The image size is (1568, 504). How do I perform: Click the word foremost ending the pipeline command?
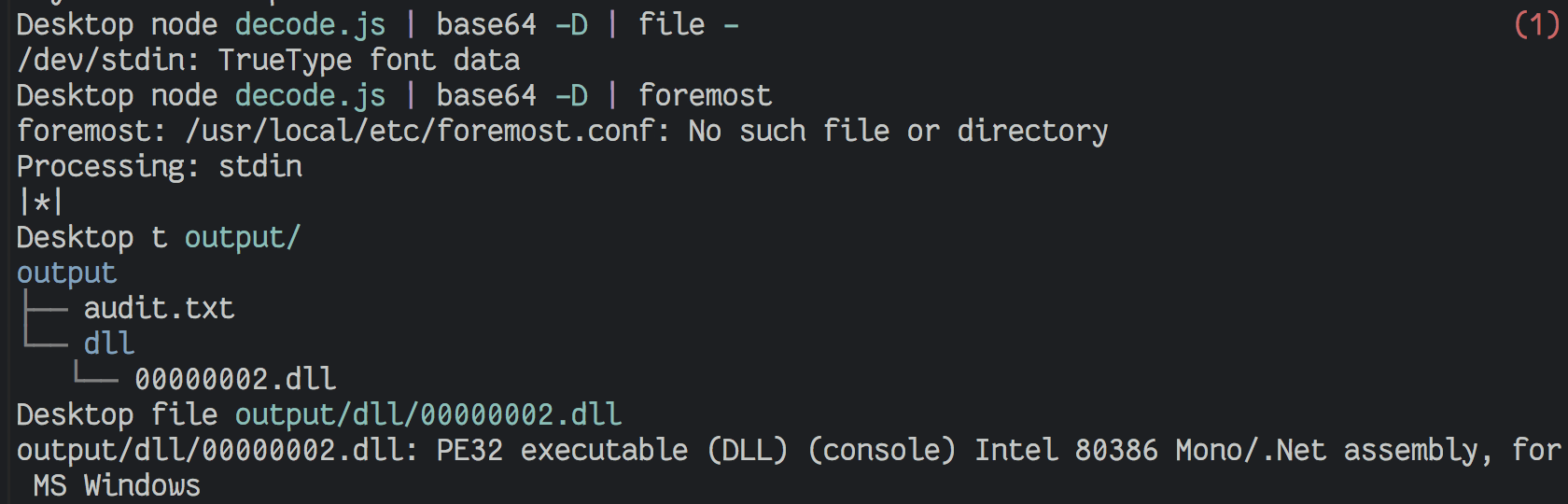705,95
